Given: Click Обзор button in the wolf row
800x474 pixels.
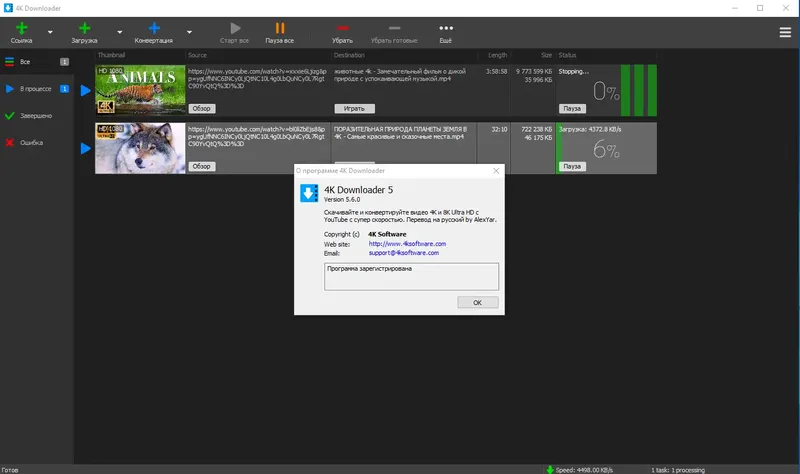Looking at the screenshot, I should (x=202, y=166).
